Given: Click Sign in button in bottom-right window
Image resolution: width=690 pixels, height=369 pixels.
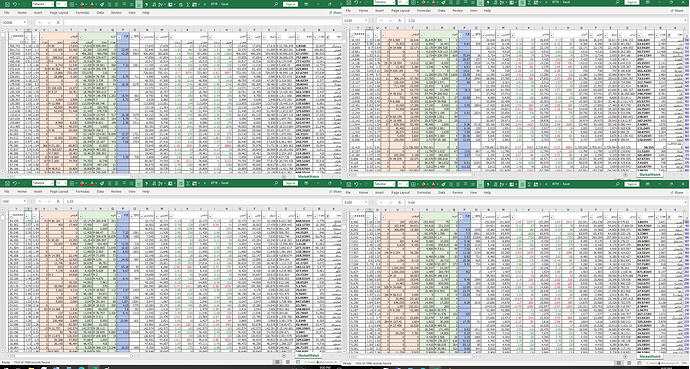Looking at the screenshot, I should 632,184.
